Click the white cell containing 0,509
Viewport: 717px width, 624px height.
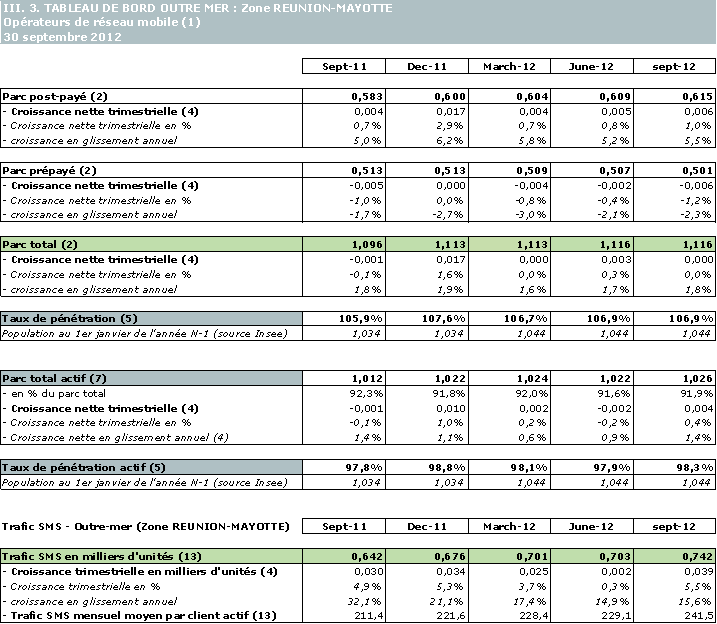point(509,171)
